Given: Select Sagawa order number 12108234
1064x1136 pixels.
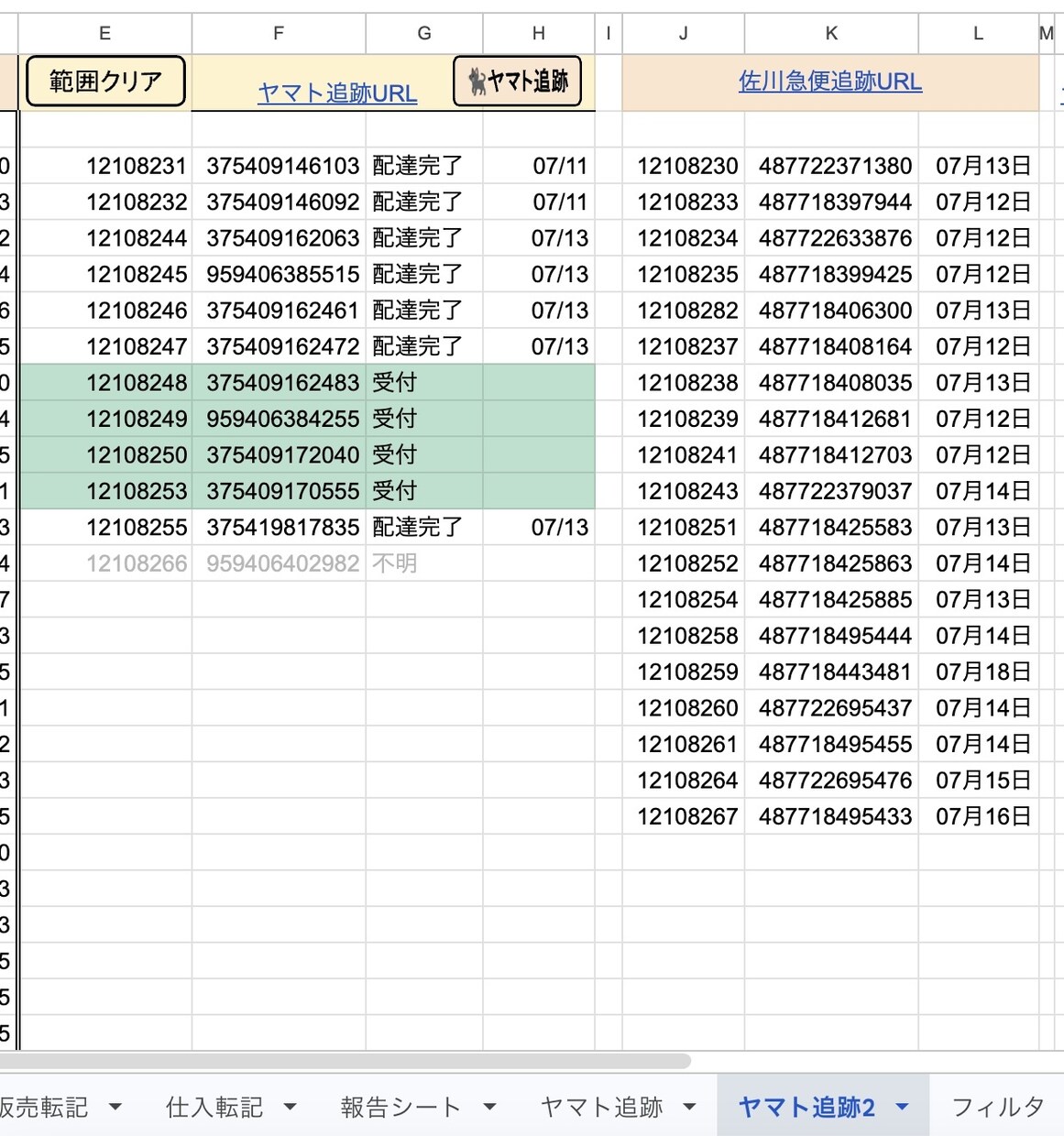Looking at the screenshot, I should click(684, 238).
